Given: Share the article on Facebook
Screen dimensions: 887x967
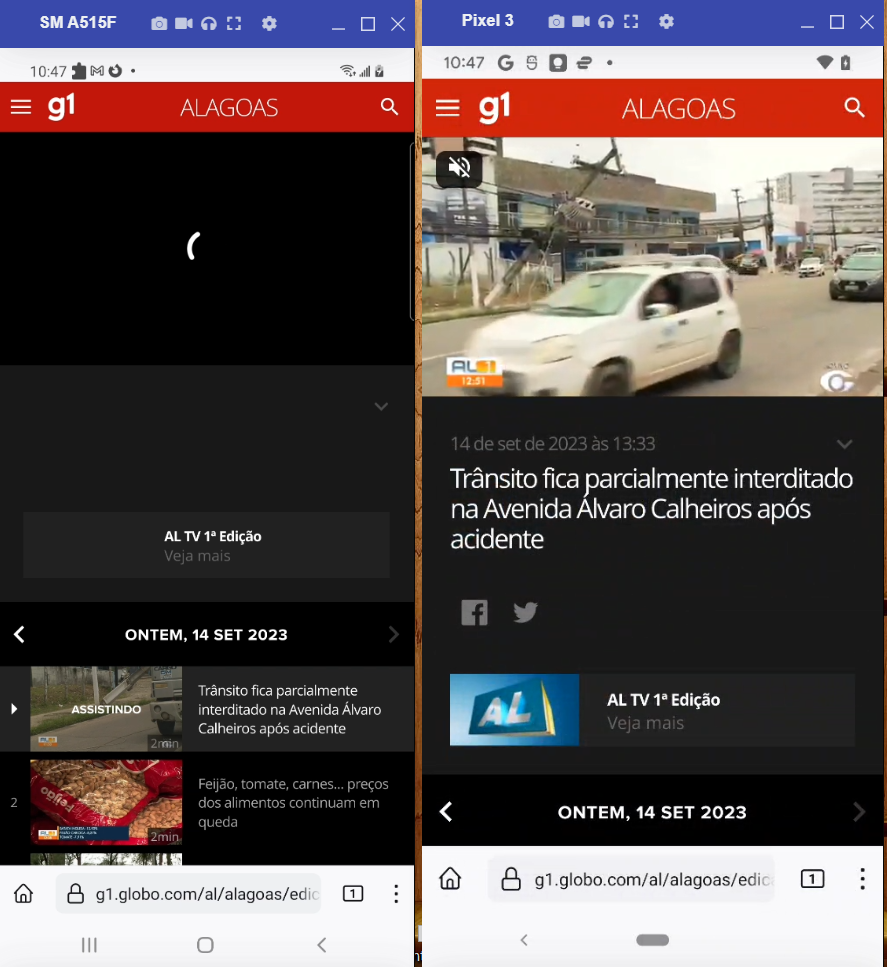Looking at the screenshot, I should 474,612.
